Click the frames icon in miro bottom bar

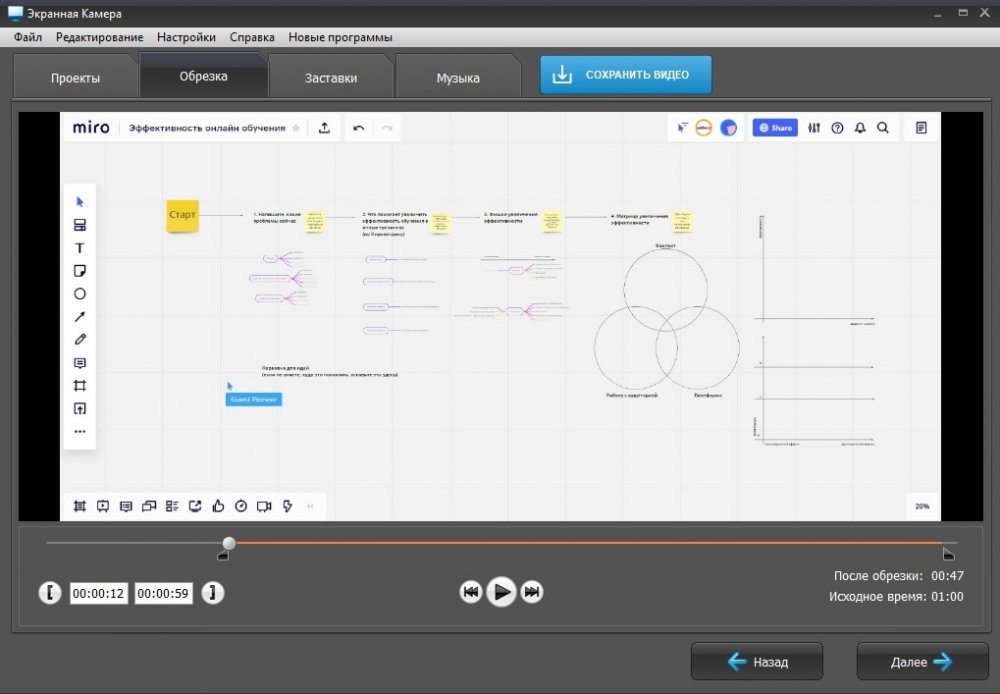pyautogui.click(x=80, y=506)
